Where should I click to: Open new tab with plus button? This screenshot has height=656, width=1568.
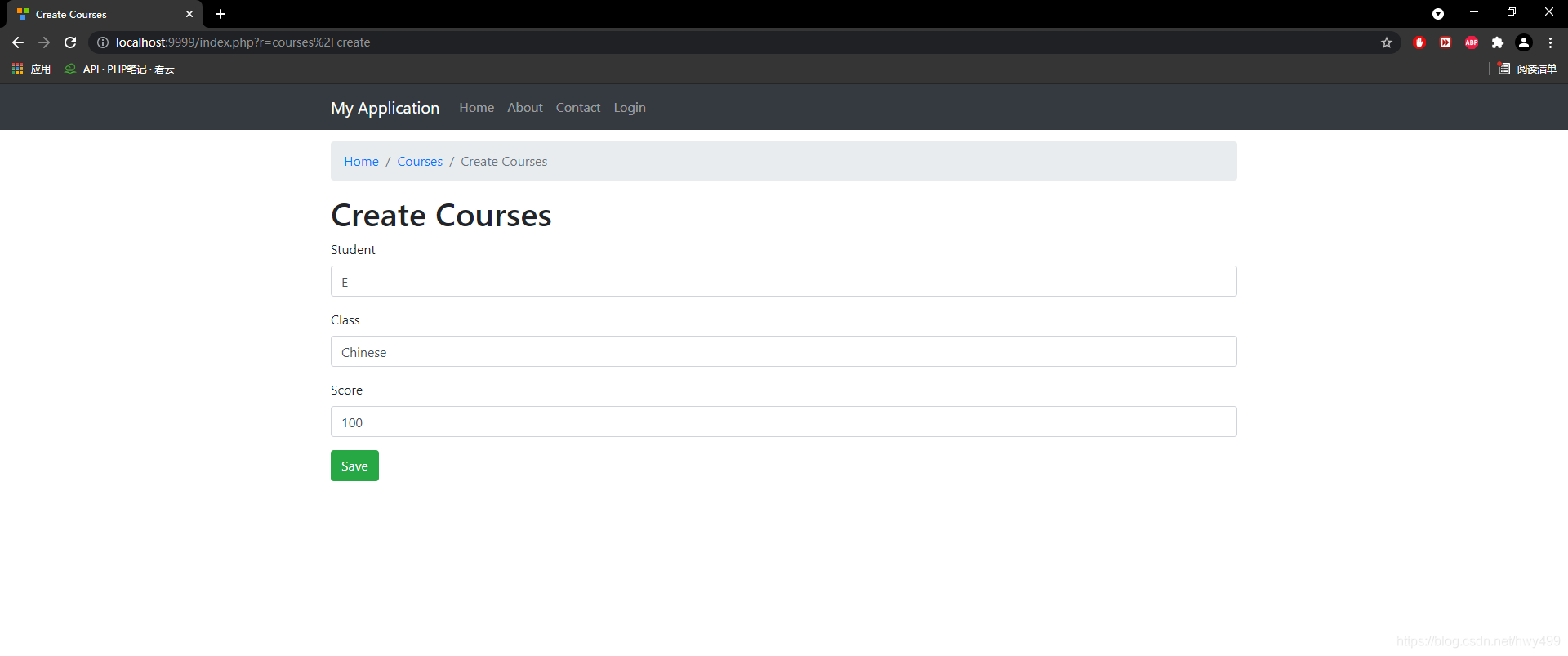point(220,14)
